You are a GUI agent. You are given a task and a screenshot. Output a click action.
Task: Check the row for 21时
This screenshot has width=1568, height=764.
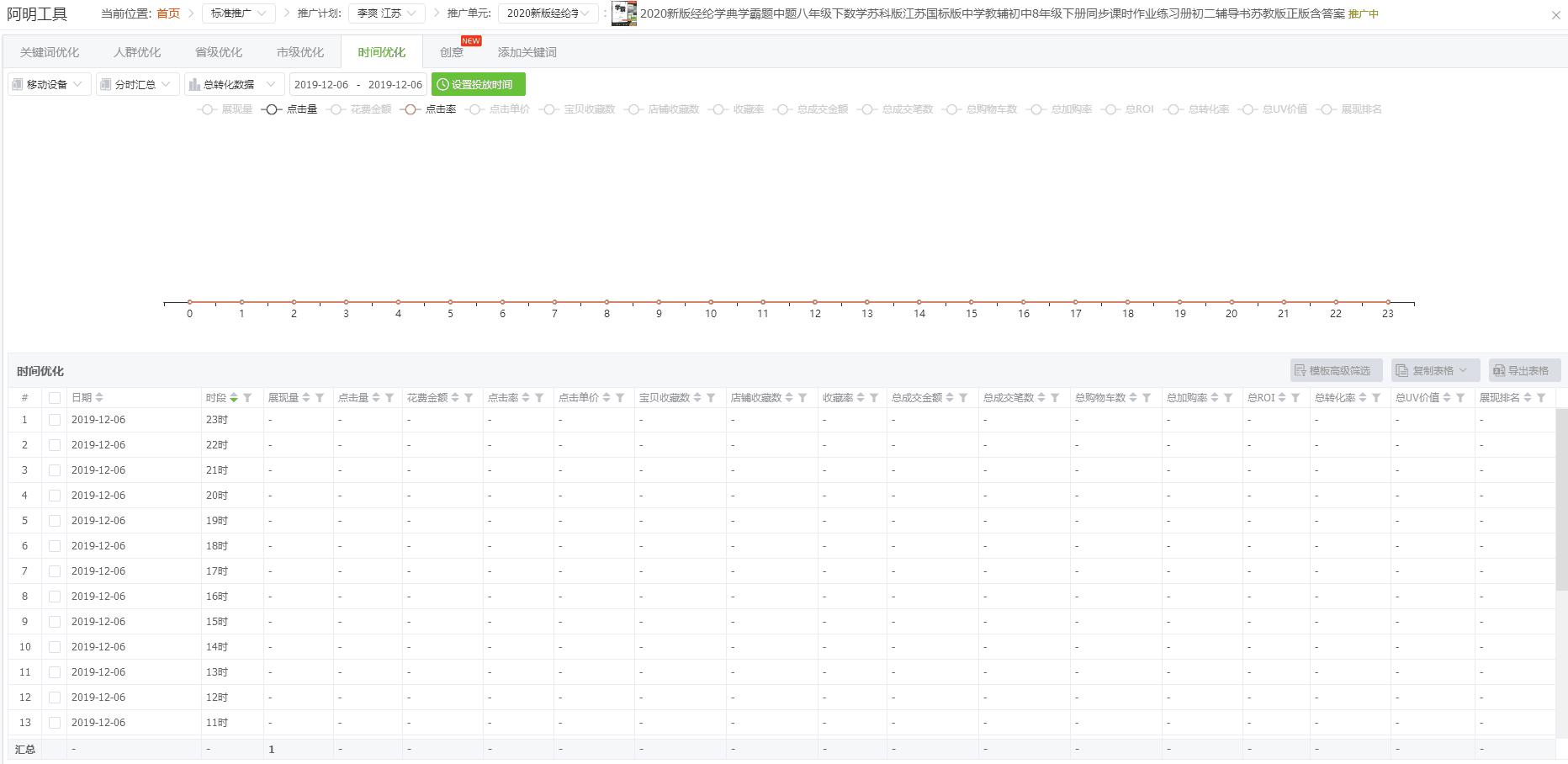(55, 470)
